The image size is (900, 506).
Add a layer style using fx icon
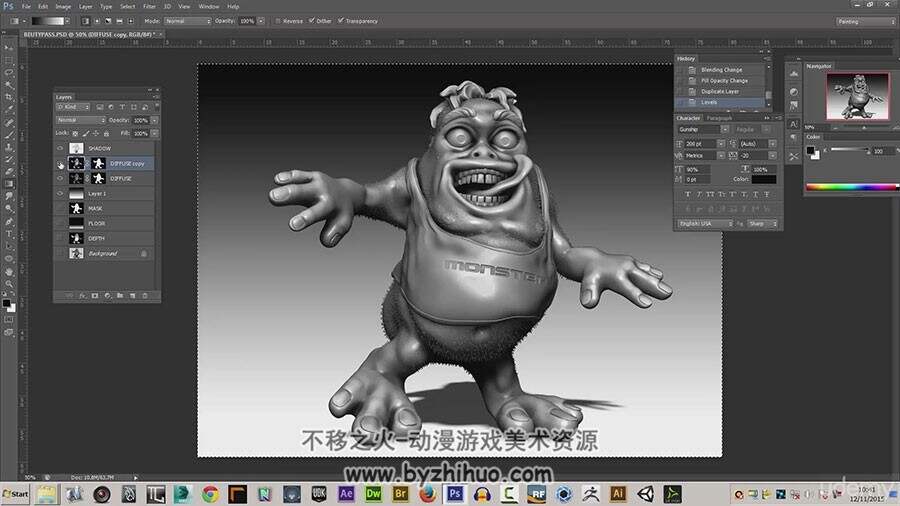click(82, 296)
